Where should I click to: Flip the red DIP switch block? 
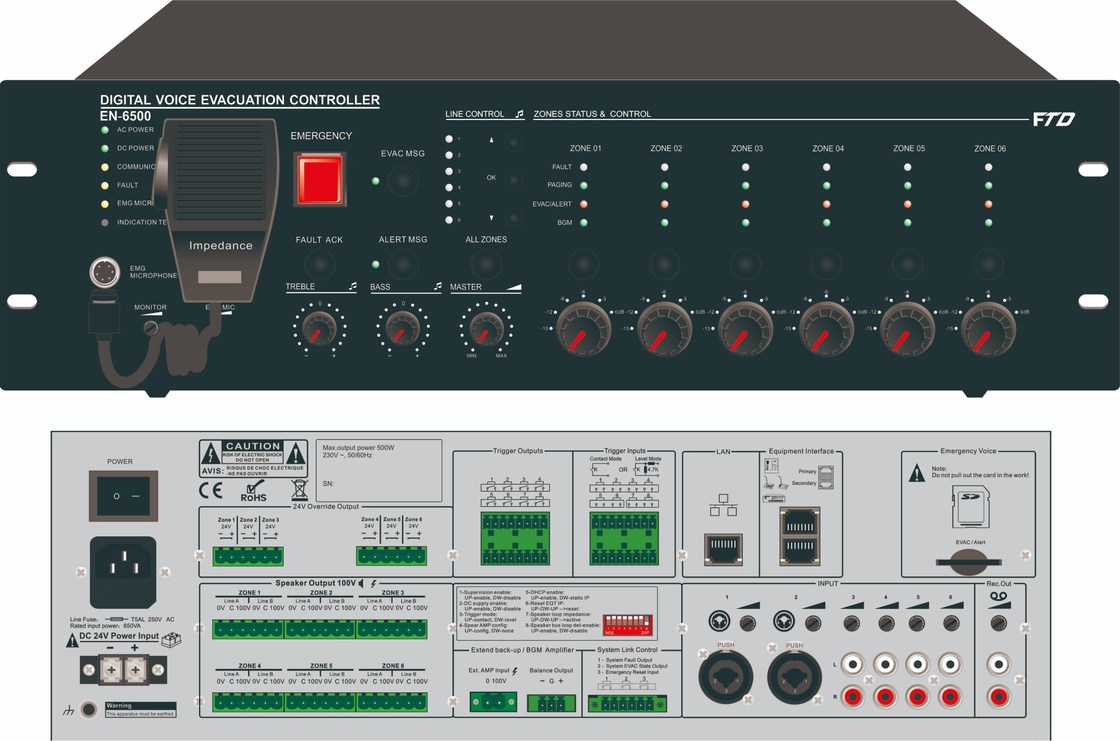[628, 623]
